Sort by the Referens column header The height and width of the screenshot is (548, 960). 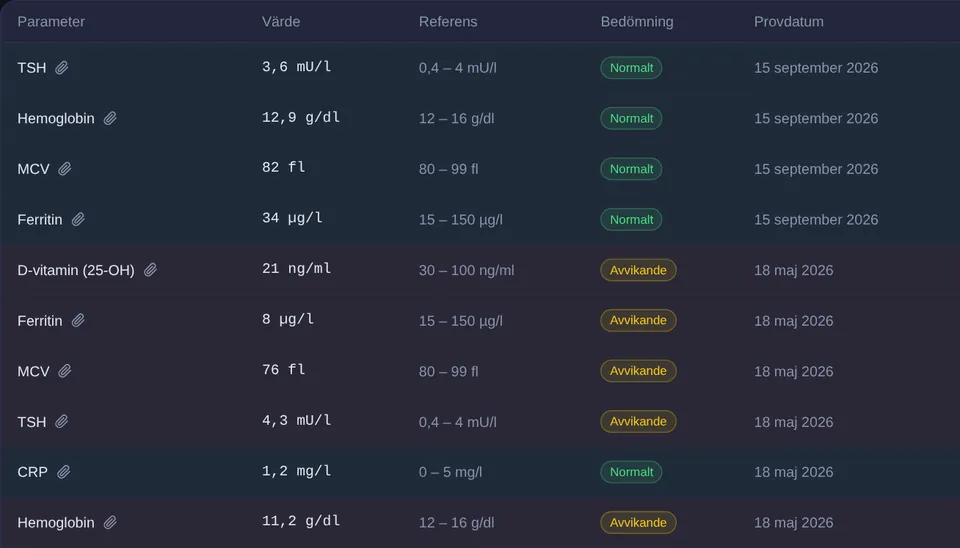click(448, 21)
